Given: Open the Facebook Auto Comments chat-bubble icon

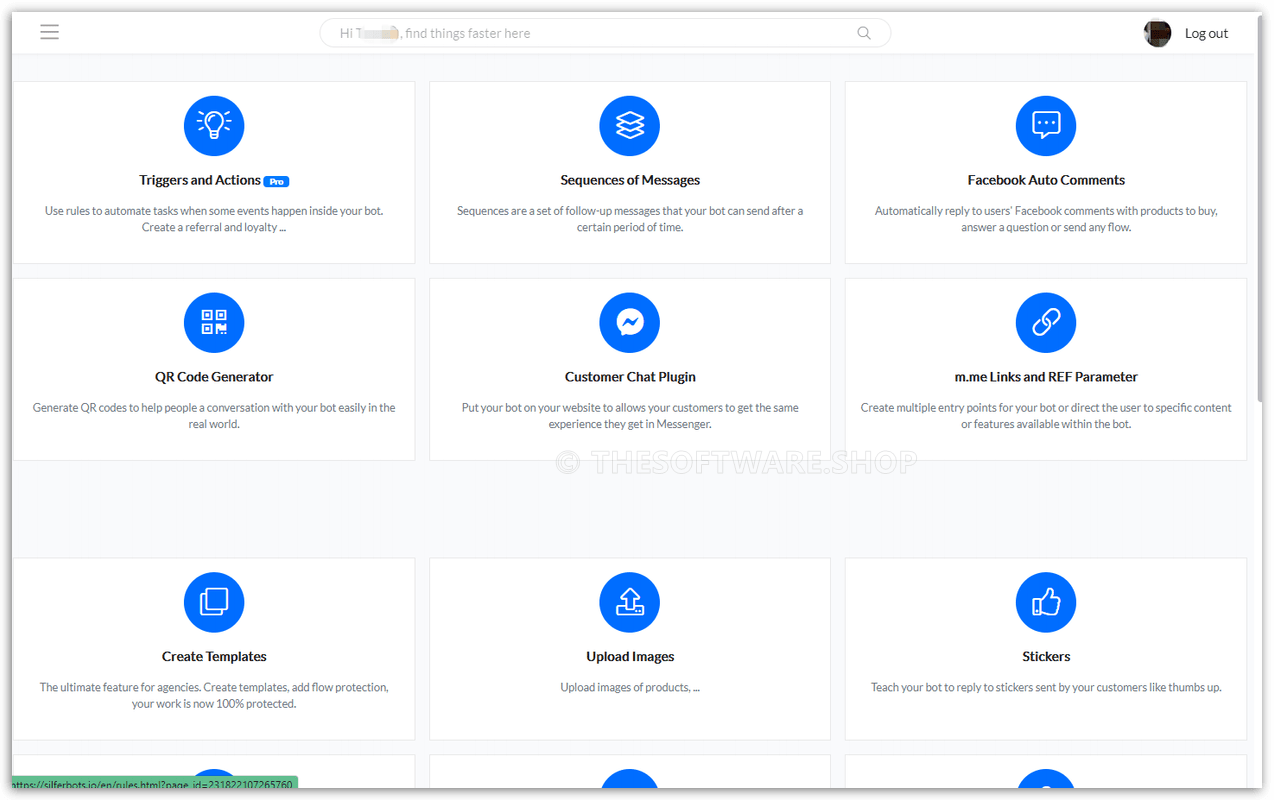Looking at the screenshot, I should click(1045, 126).
